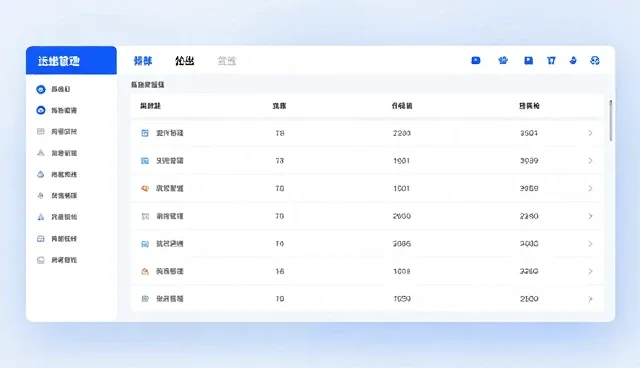
Task: Click the 70 cell in the row ending 2290
Action: pyautogui.click(x=280, y=216)
